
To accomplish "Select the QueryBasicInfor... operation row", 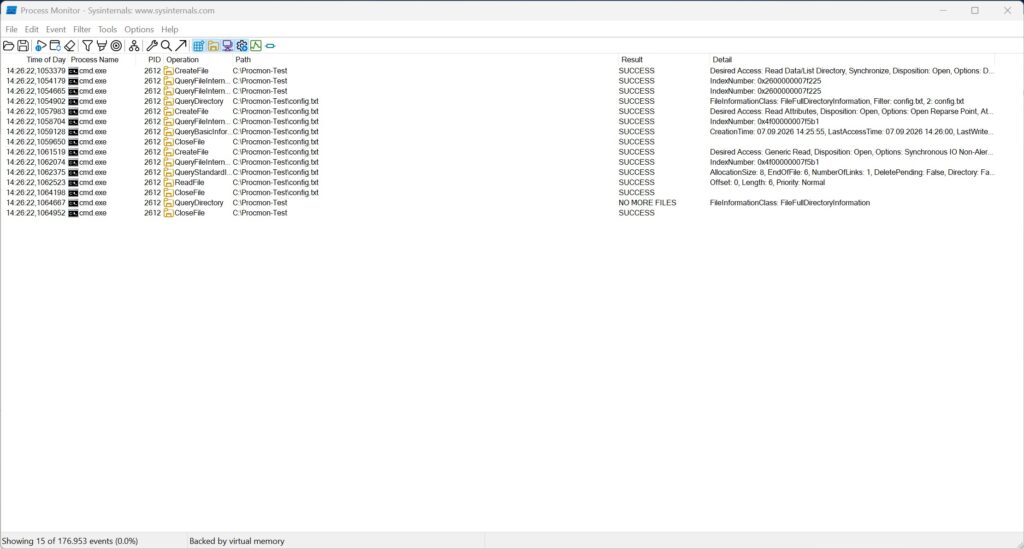I will coord(498,131).
